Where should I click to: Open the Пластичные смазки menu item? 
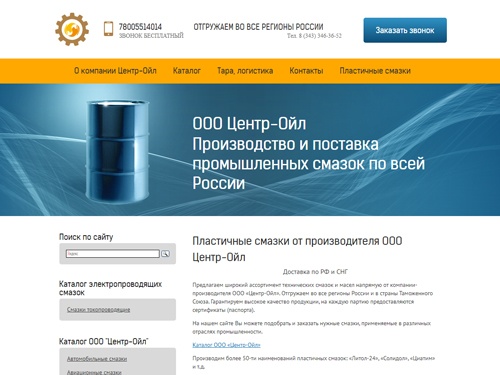pyautogui.click(x=375, y=71)
